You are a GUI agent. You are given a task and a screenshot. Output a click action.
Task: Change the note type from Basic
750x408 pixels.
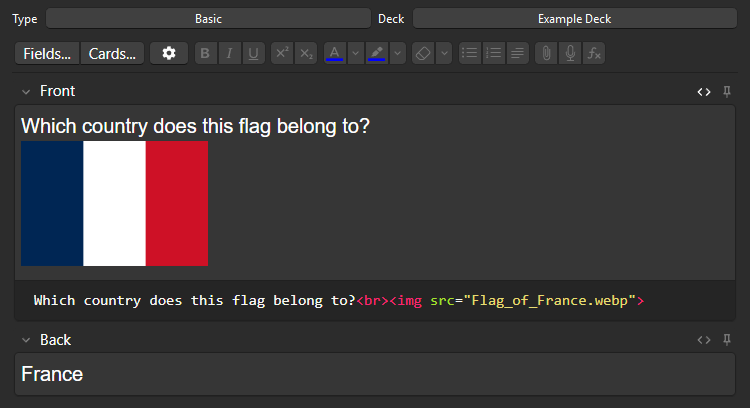click(x=209, y=19)
